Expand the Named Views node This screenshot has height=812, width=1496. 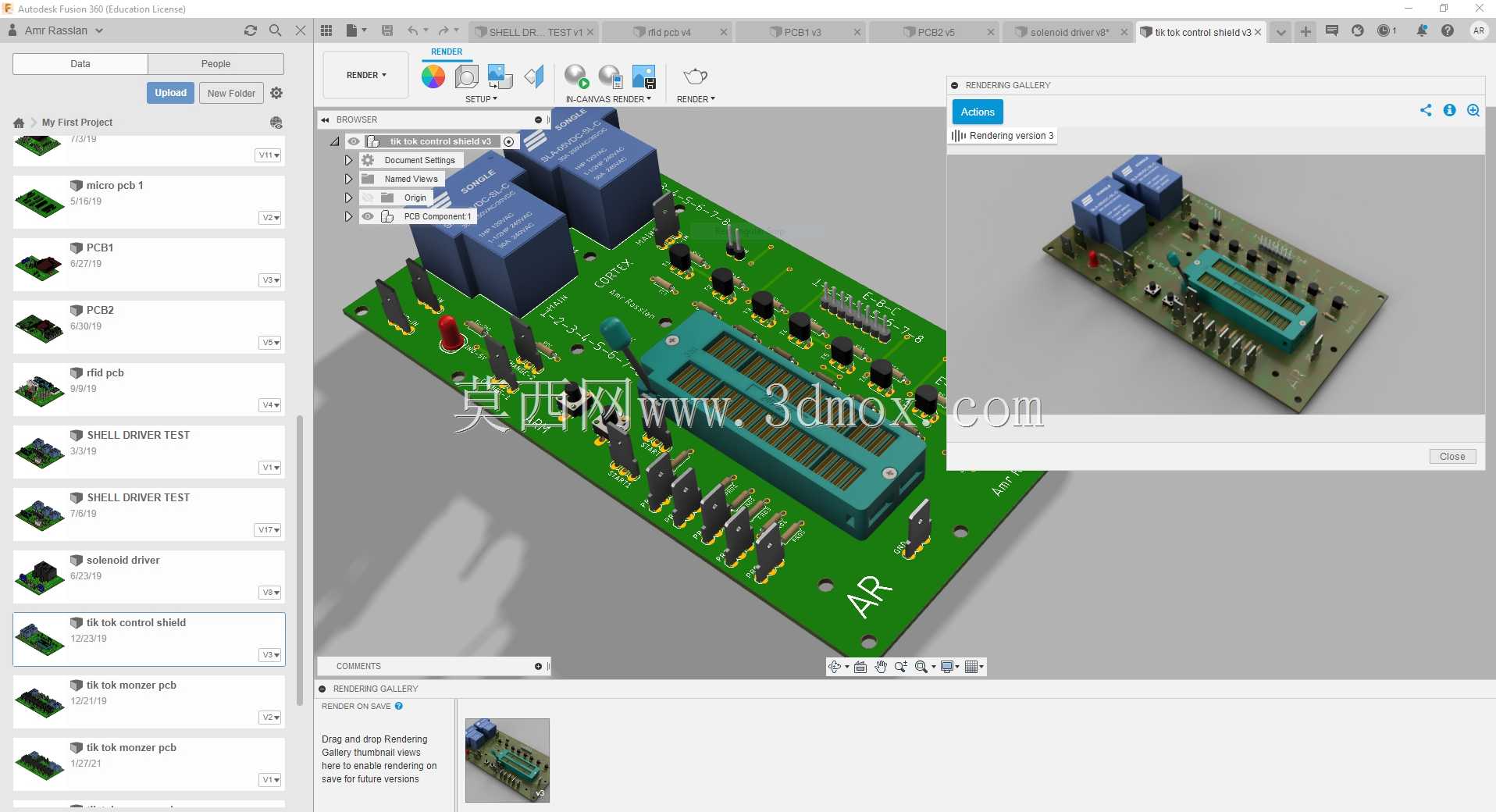point(348,179)
